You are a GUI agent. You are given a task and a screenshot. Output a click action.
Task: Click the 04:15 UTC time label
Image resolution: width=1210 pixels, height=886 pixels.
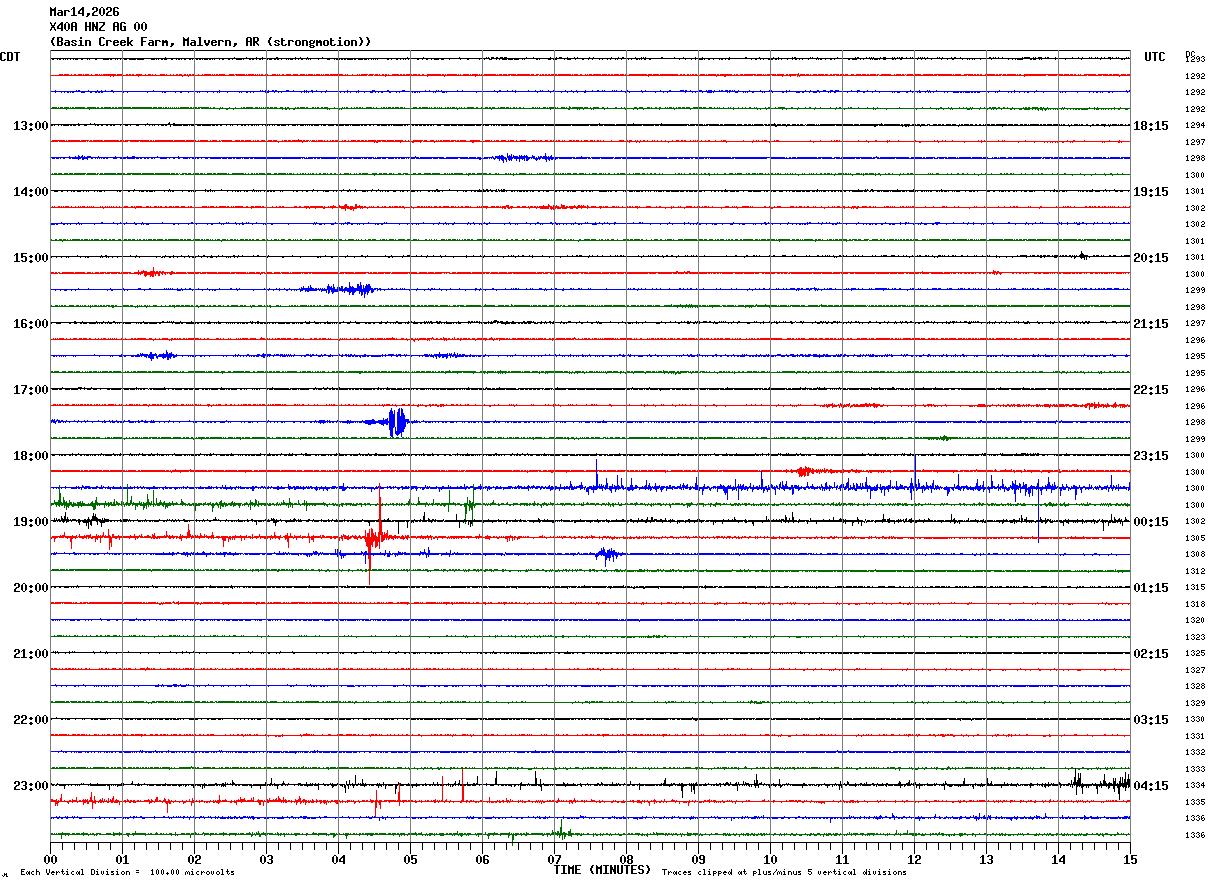tap(1151, 786)
